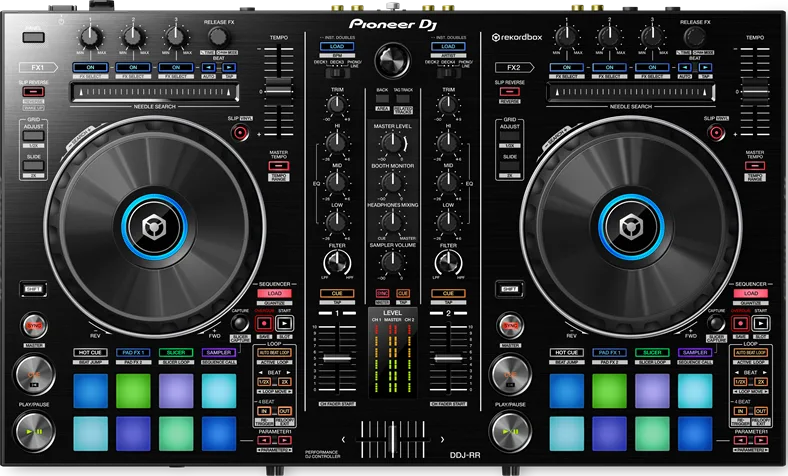Trigger AUTO BEAT LOOP on right deck

point(751,353)
